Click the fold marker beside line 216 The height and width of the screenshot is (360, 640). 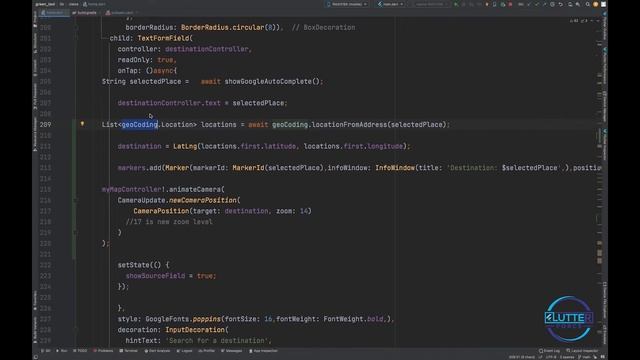(76, 200)
